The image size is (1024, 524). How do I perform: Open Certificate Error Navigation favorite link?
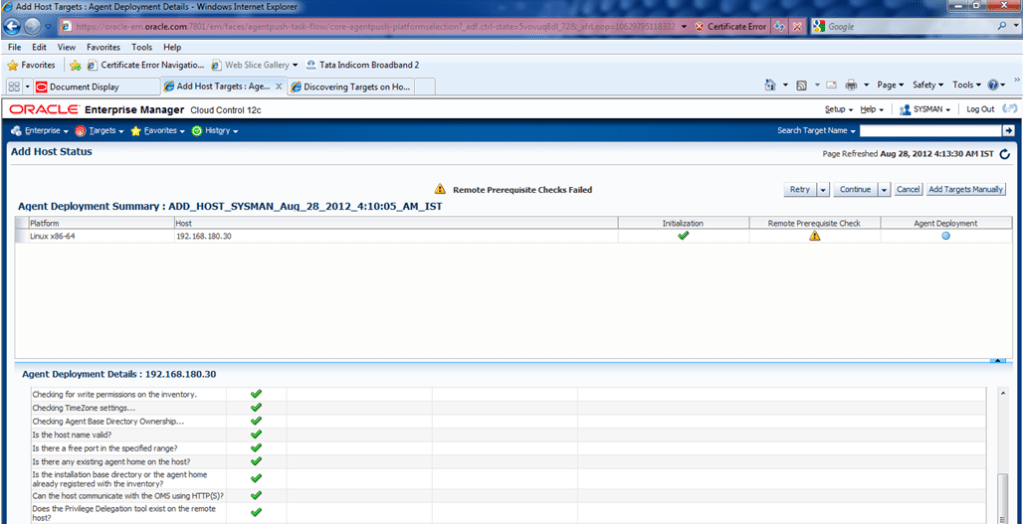(146, 65)
